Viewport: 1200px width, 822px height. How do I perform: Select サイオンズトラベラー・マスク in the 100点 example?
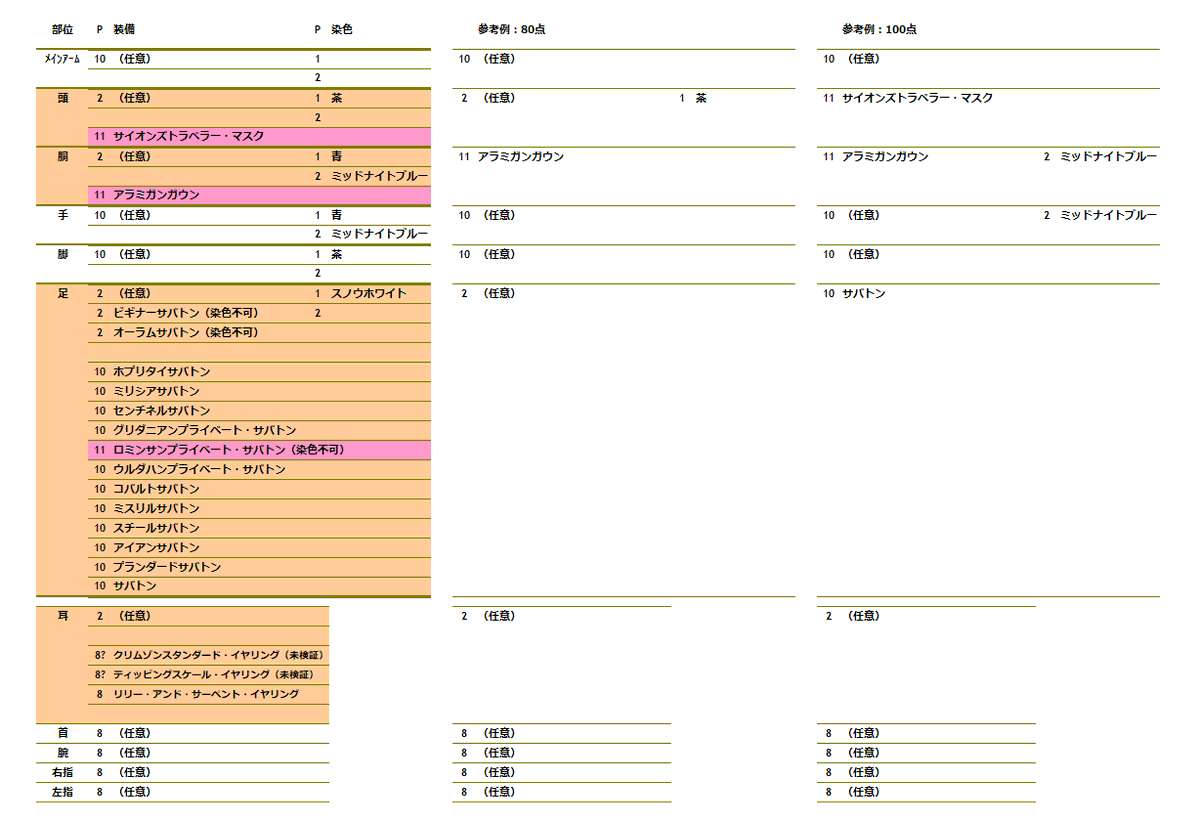point(917,98)
